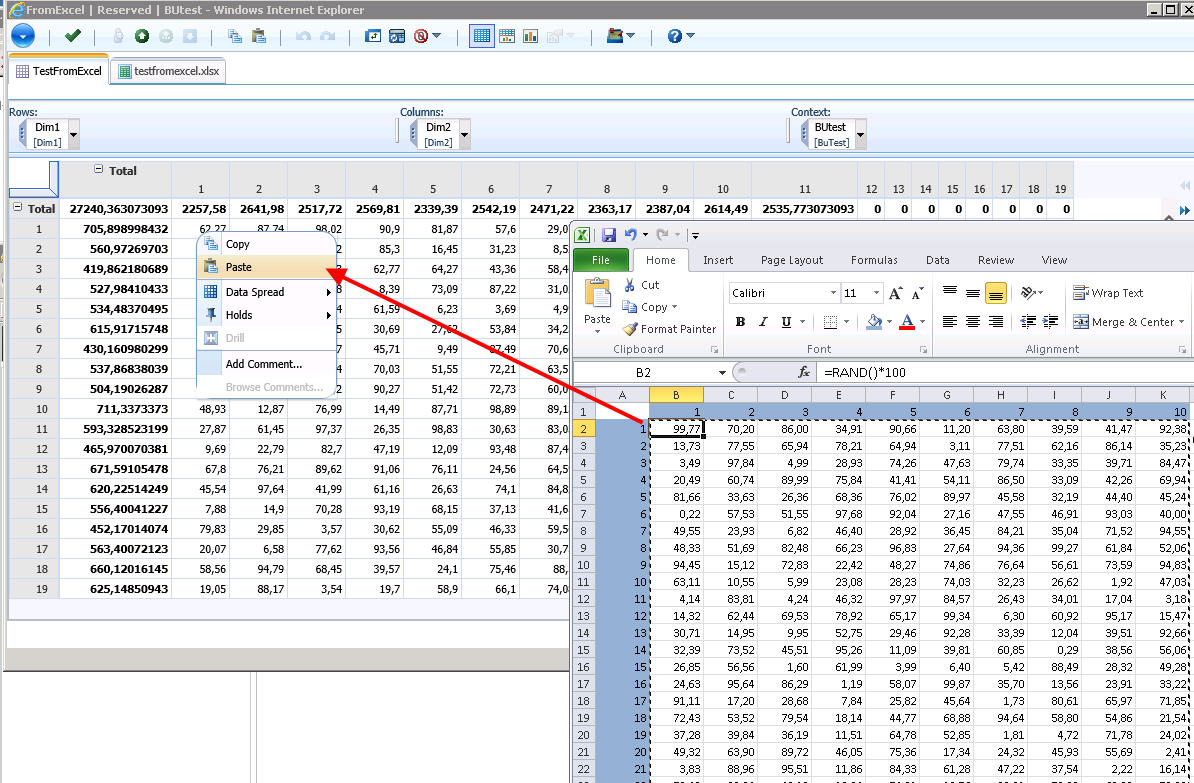Collapse the Total column header expander
The width and height of the screenshot is (1194, 783).
[98, 169]
